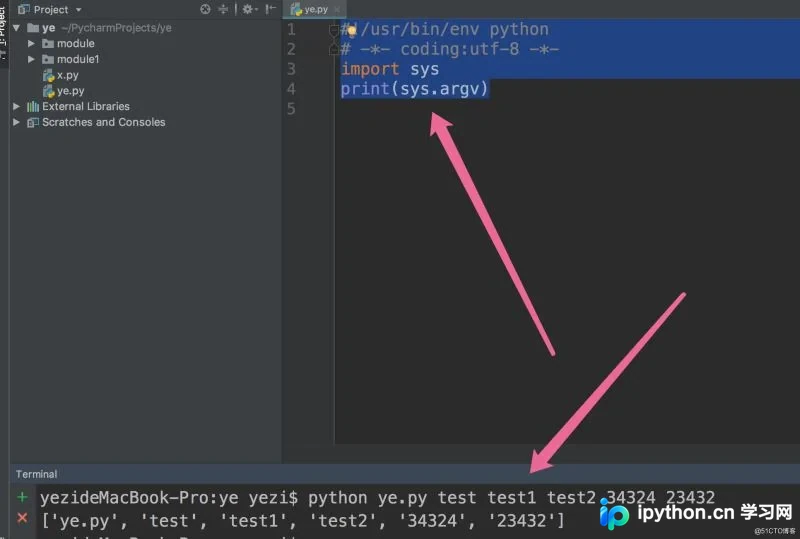Collapse the ye project root folder

(x=16, y=28)
